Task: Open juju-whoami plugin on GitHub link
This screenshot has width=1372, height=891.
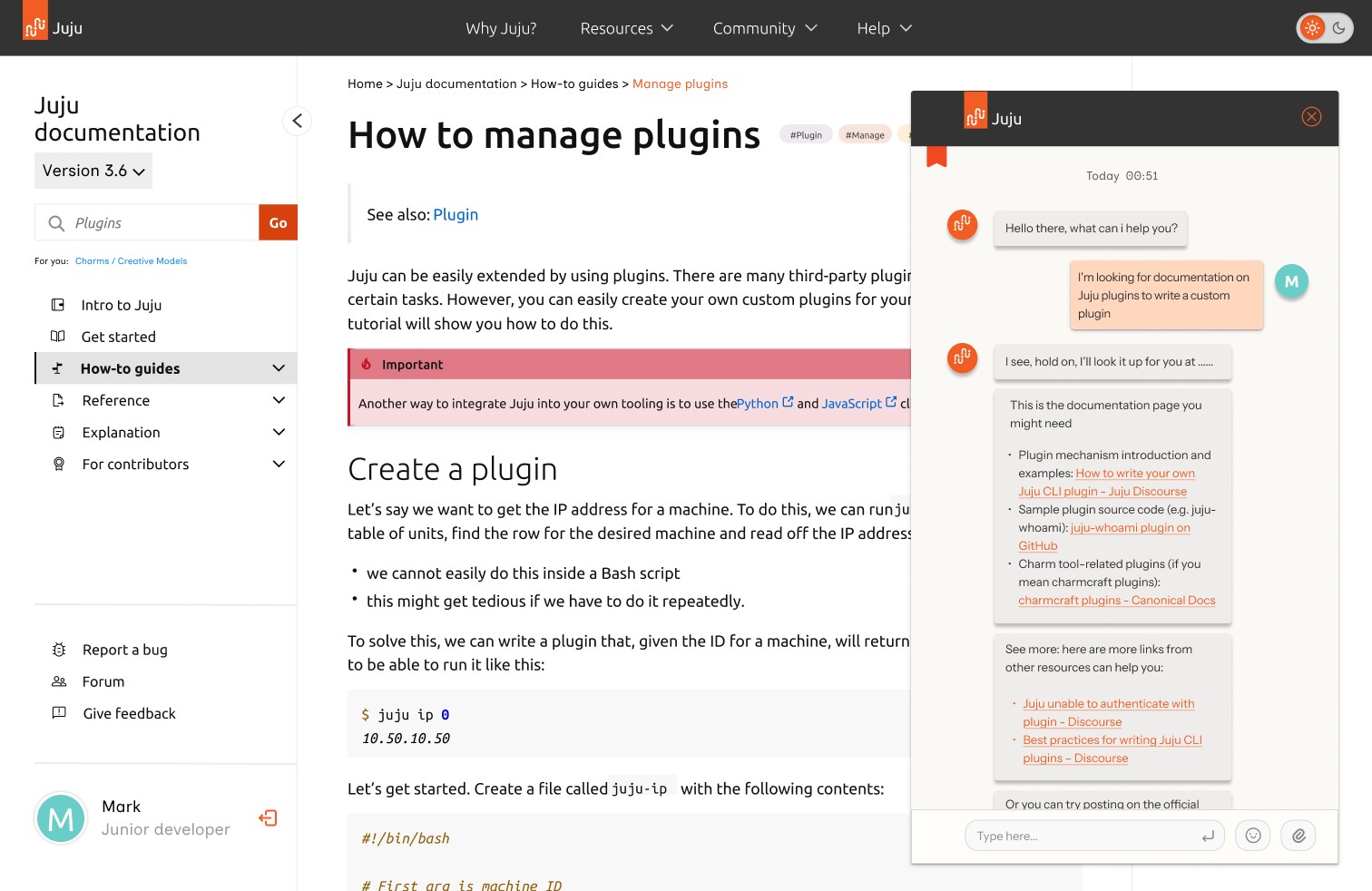Action: coord(1104,537)
